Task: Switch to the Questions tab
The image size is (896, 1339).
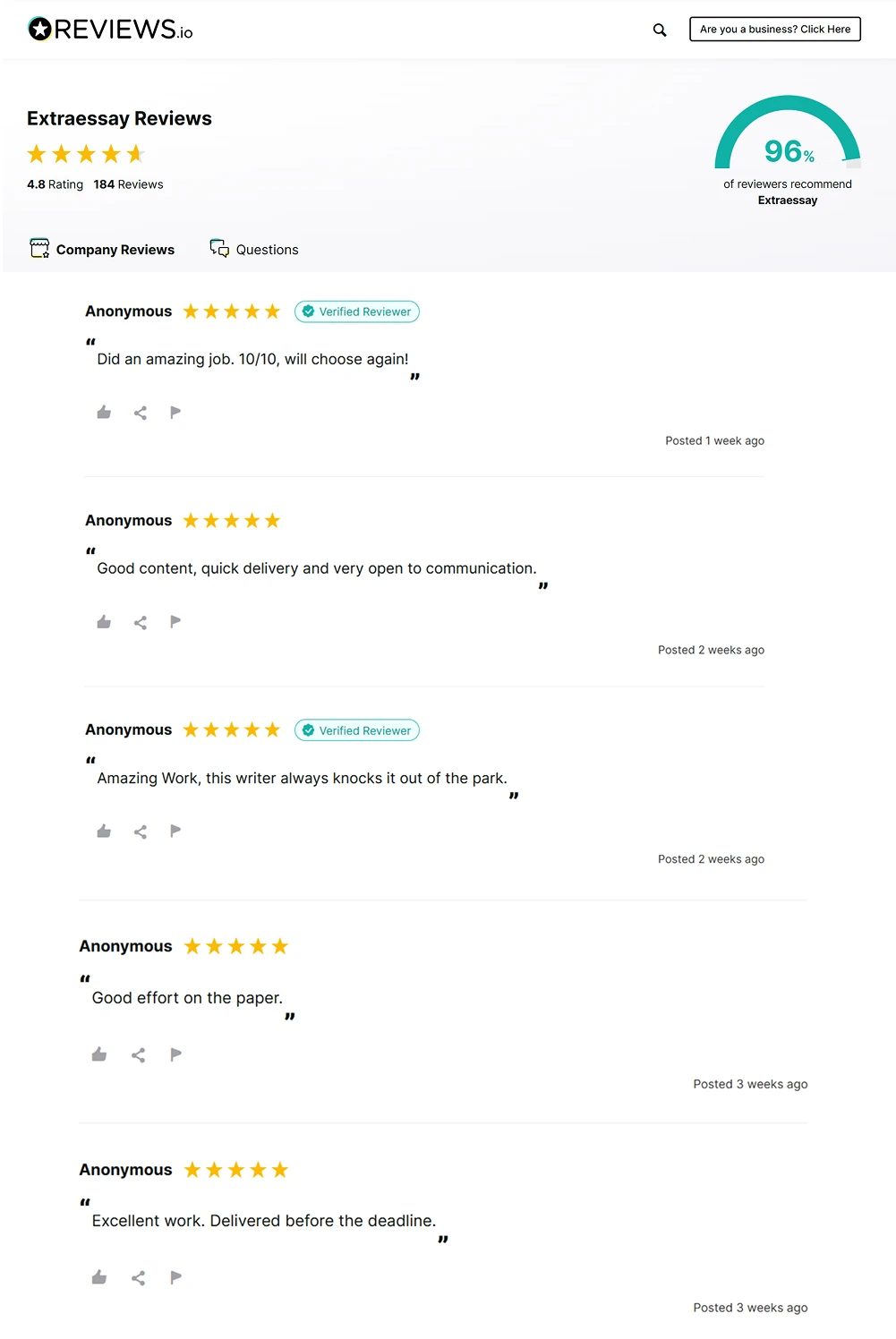Action: [254, 250]
